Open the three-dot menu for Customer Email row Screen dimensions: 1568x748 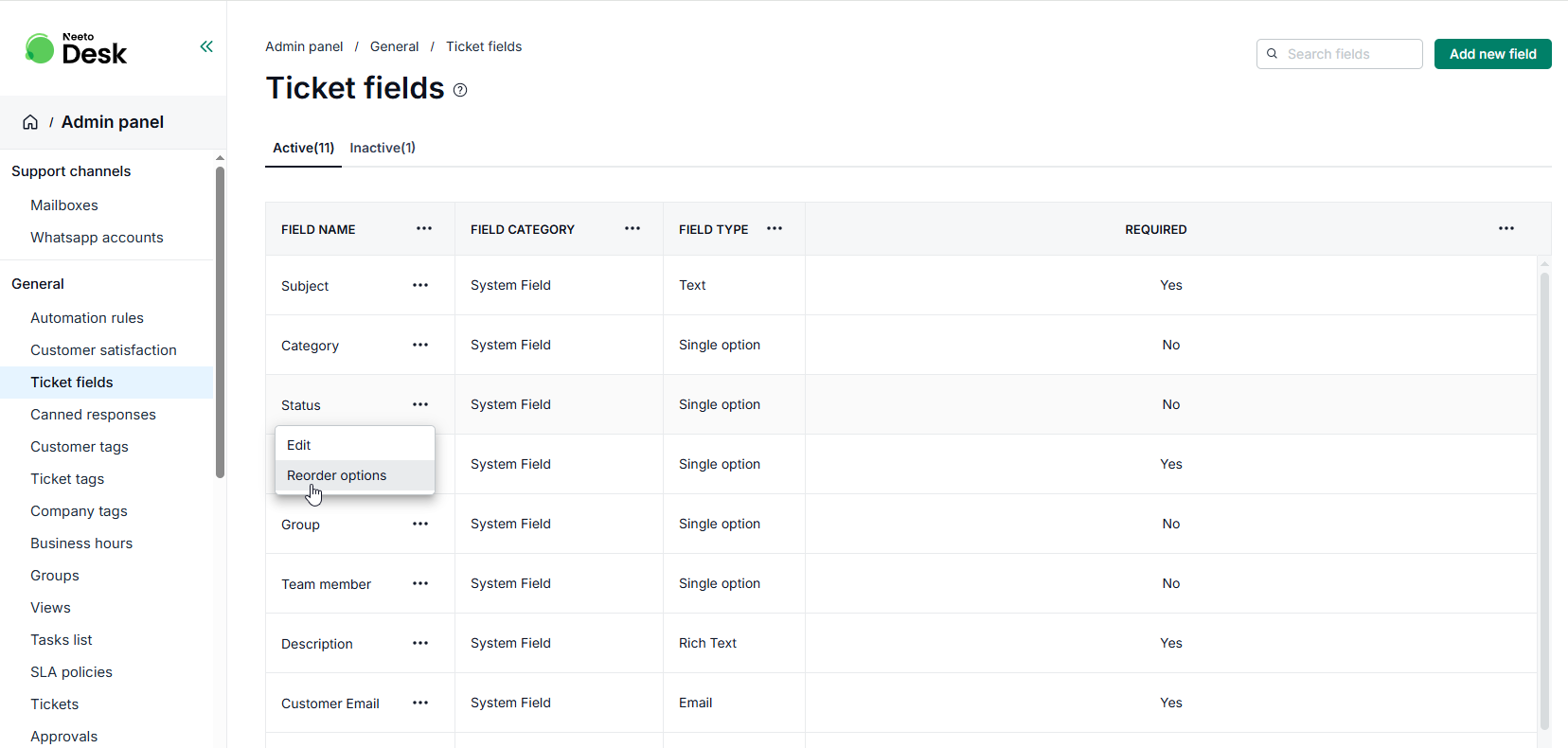[x=420, y=703]
